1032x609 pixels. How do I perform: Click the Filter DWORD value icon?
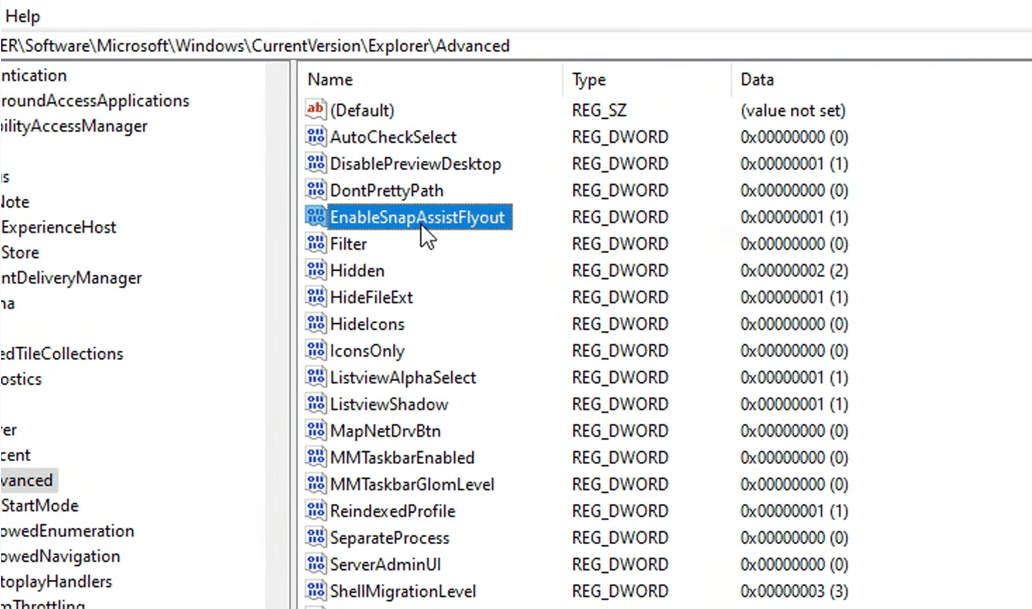tap(316, 244)
